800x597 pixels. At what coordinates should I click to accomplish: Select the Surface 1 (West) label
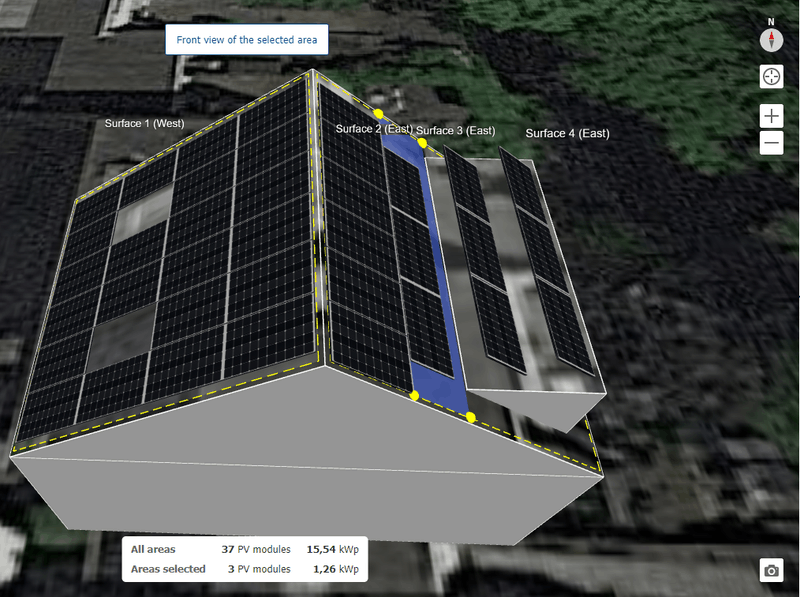pos(144,123)
